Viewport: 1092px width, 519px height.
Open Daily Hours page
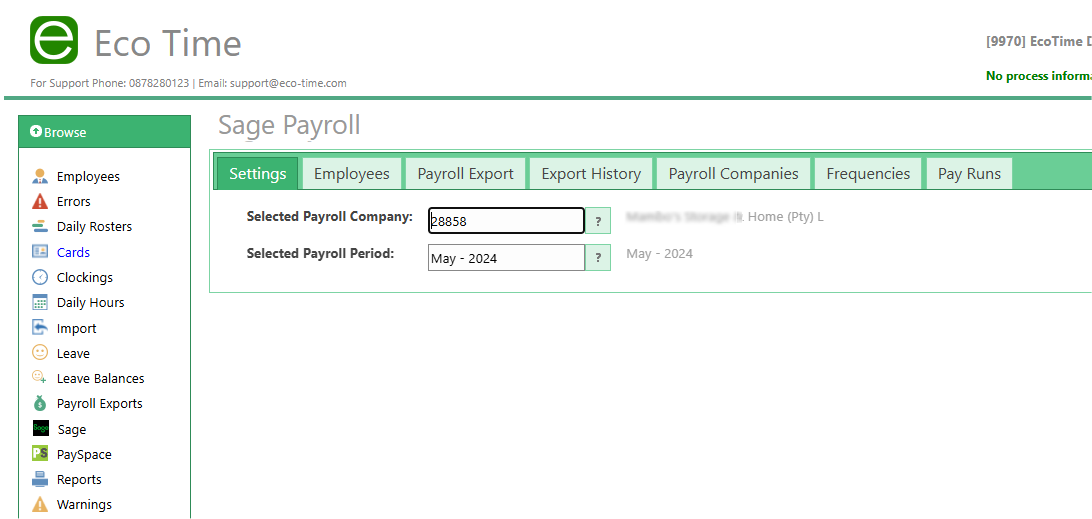(x=91, y=302)
